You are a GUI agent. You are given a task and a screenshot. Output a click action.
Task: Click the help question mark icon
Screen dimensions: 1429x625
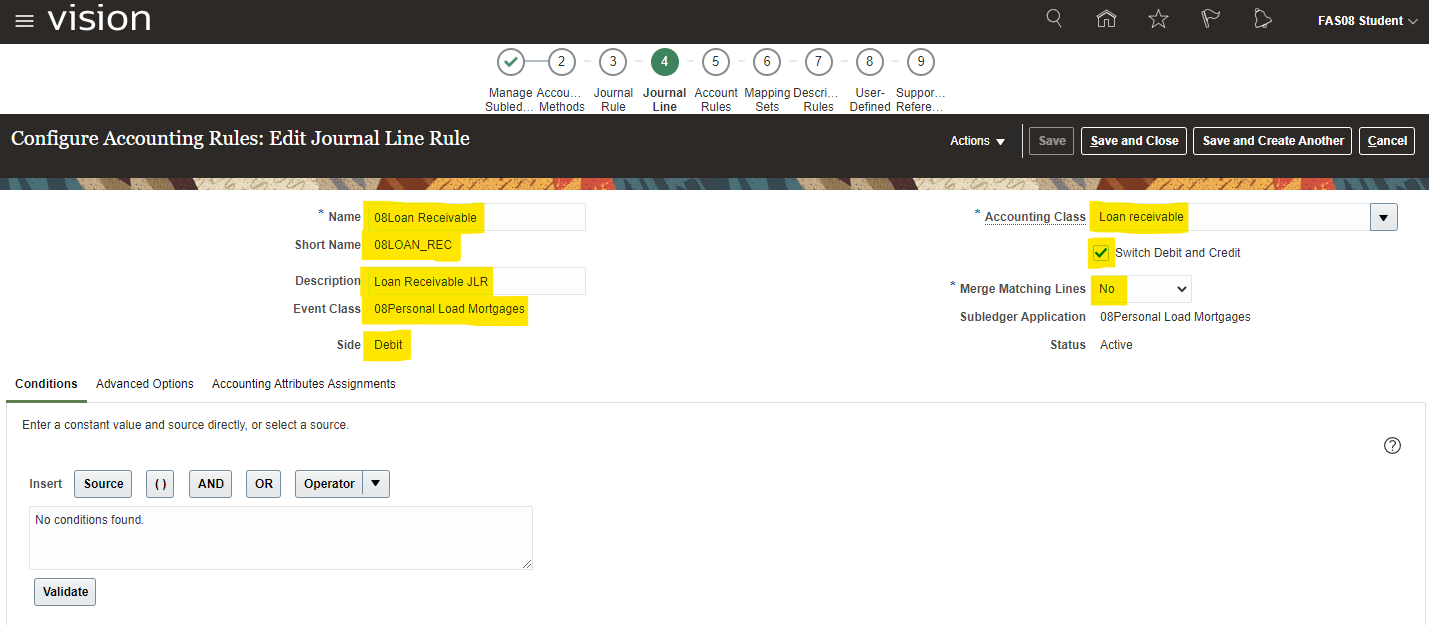(1392, 446)
